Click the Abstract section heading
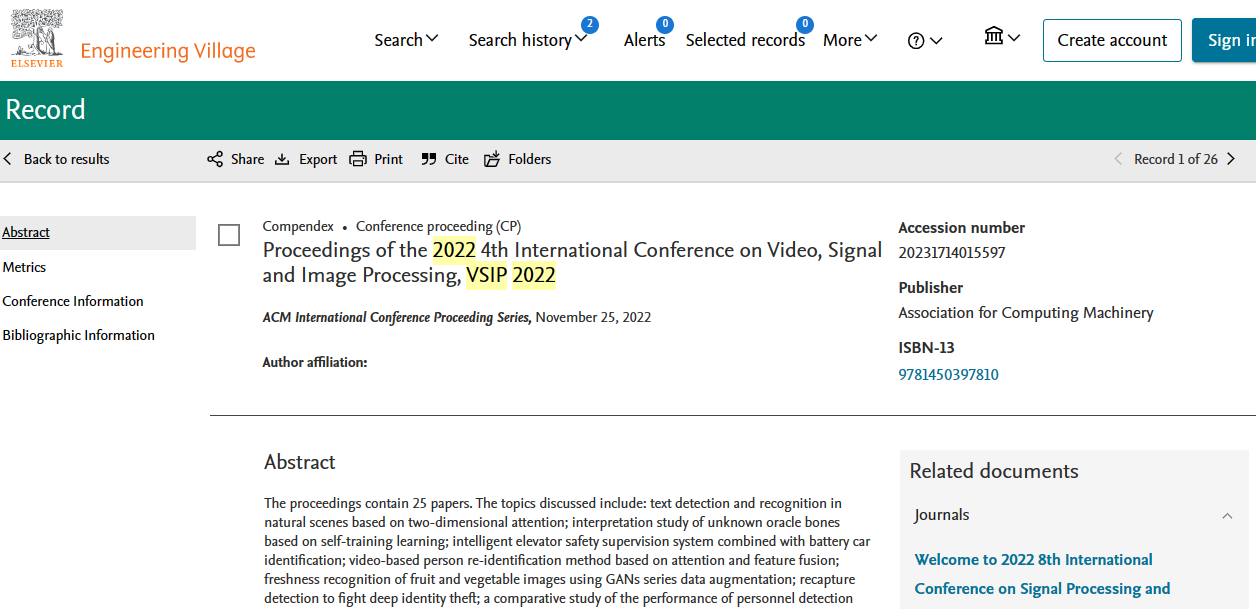 300,462
